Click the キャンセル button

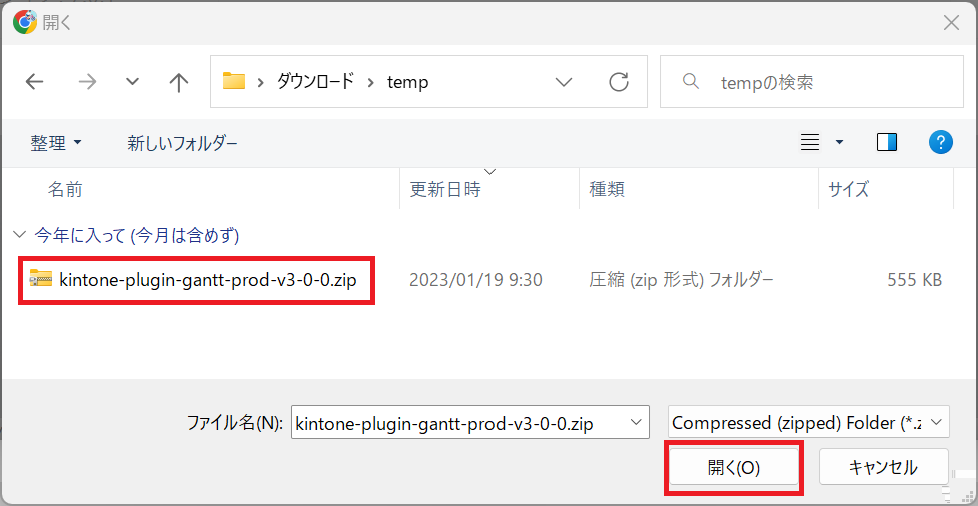(x=883, y=467)
